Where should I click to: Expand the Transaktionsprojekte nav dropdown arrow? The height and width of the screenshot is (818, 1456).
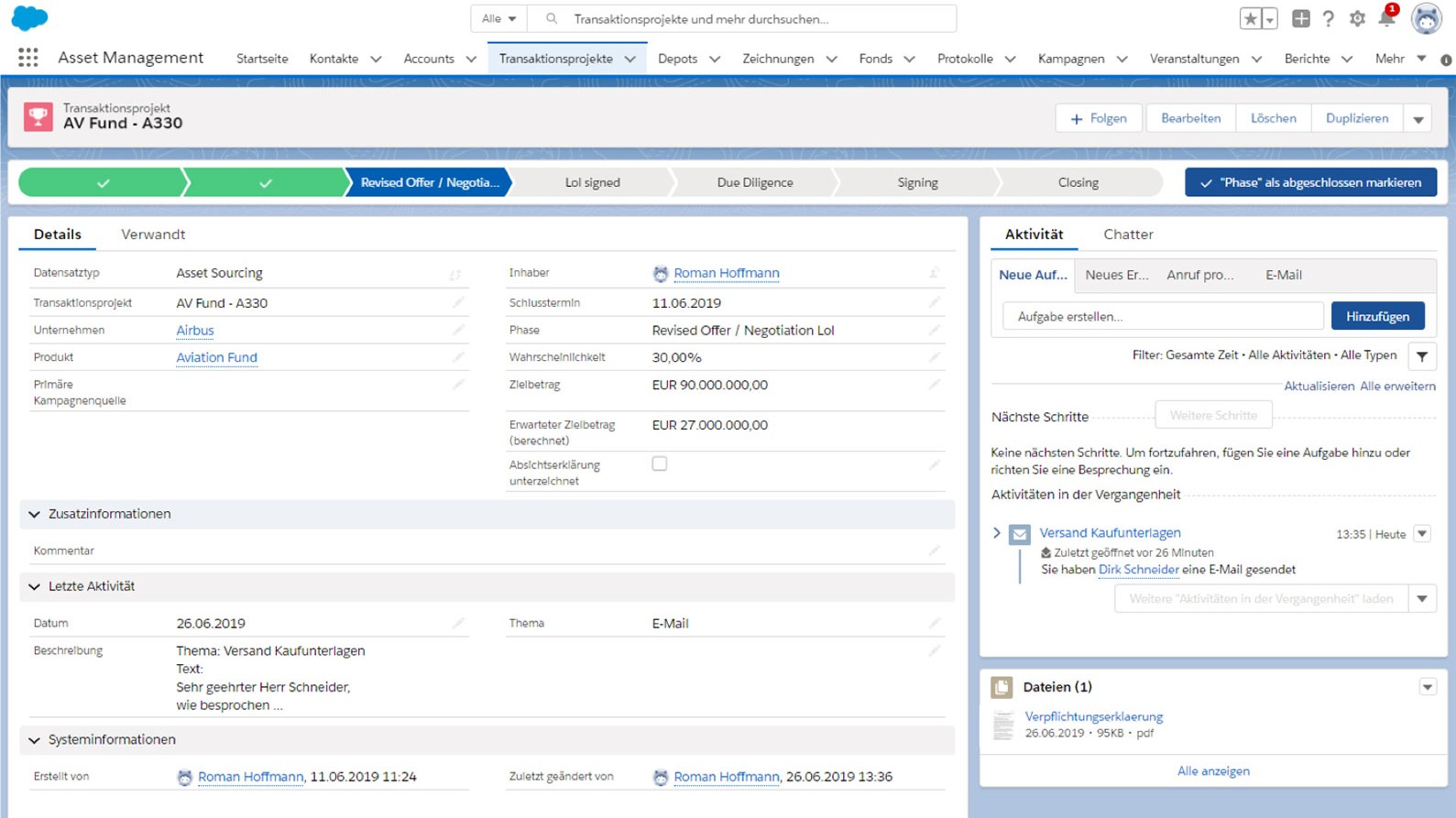[x=630, y=59]
